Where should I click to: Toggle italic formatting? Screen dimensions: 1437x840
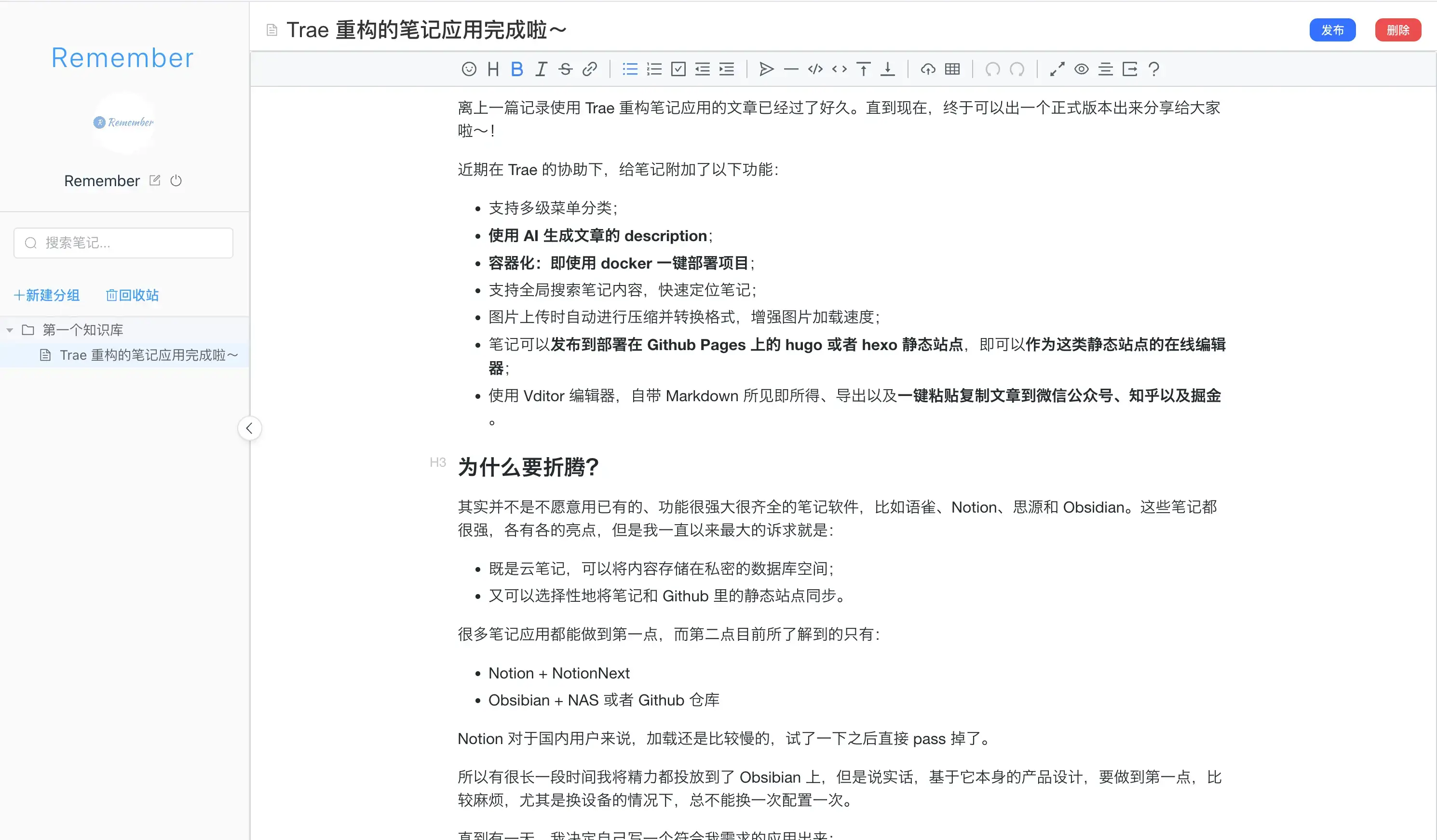pyautogui.click(x=541, y=69)
